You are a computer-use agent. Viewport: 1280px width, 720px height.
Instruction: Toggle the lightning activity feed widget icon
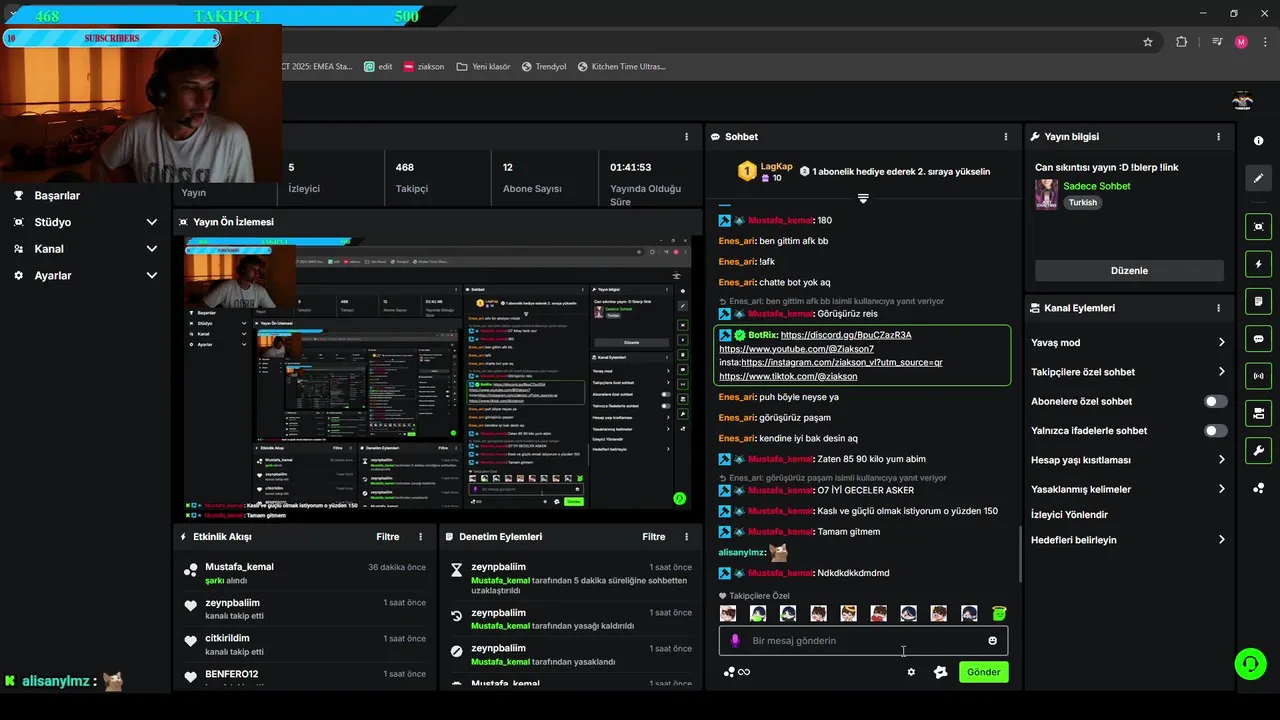pos(1258,265)
